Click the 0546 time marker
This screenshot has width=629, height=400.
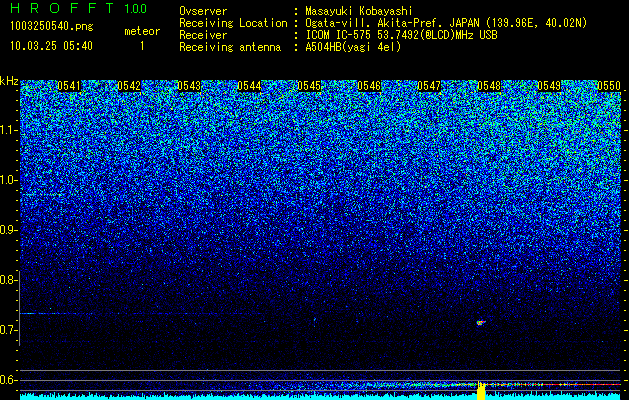(x=369, y=86)
